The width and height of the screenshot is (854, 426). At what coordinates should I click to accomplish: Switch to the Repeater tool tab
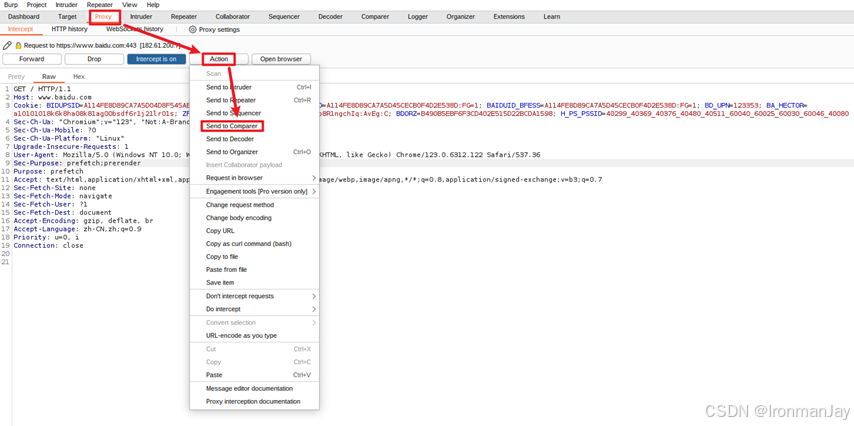click(184, 17)
